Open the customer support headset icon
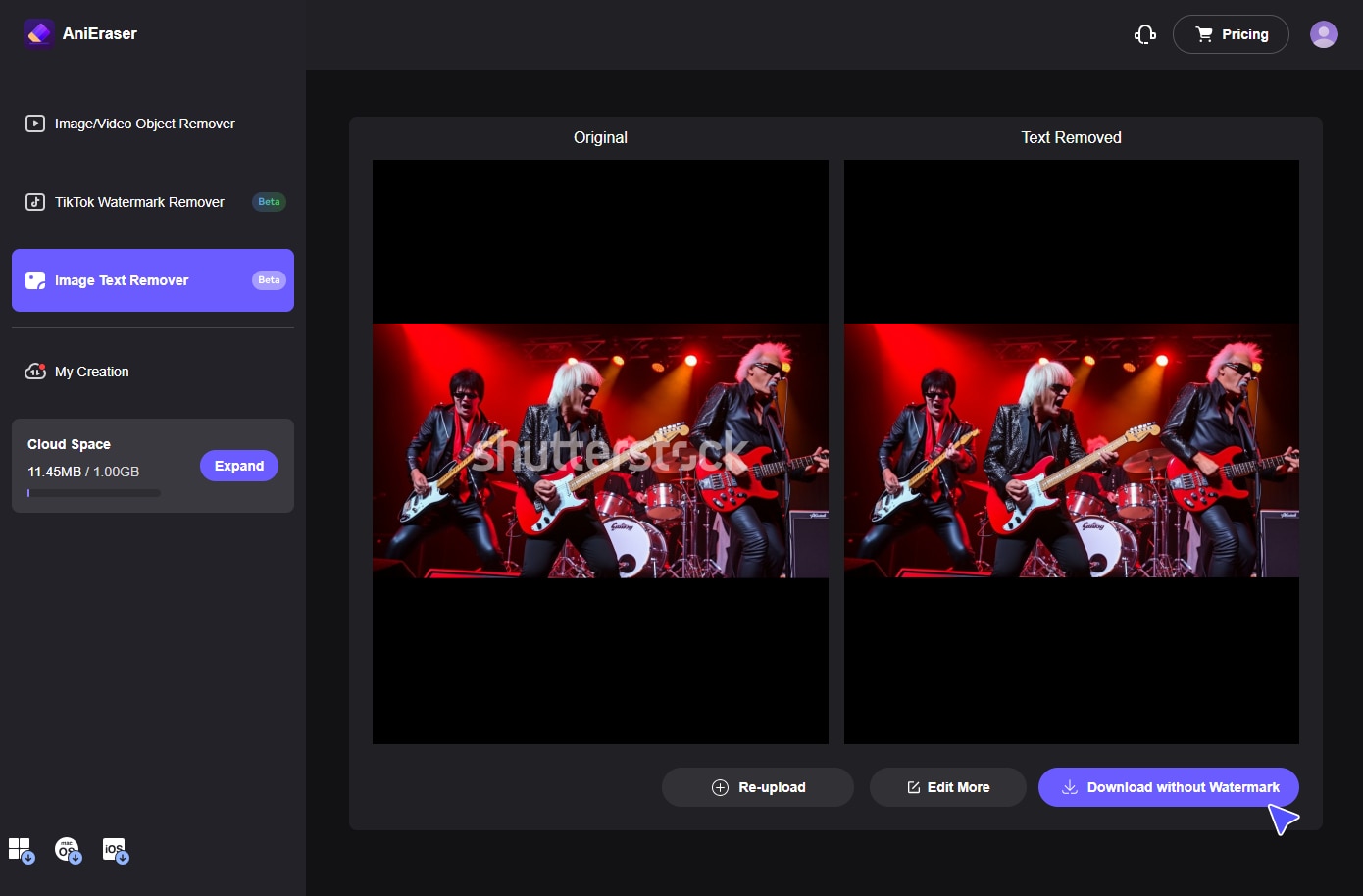Screen dimensions: 1363x896 [x=1145, y=34]
